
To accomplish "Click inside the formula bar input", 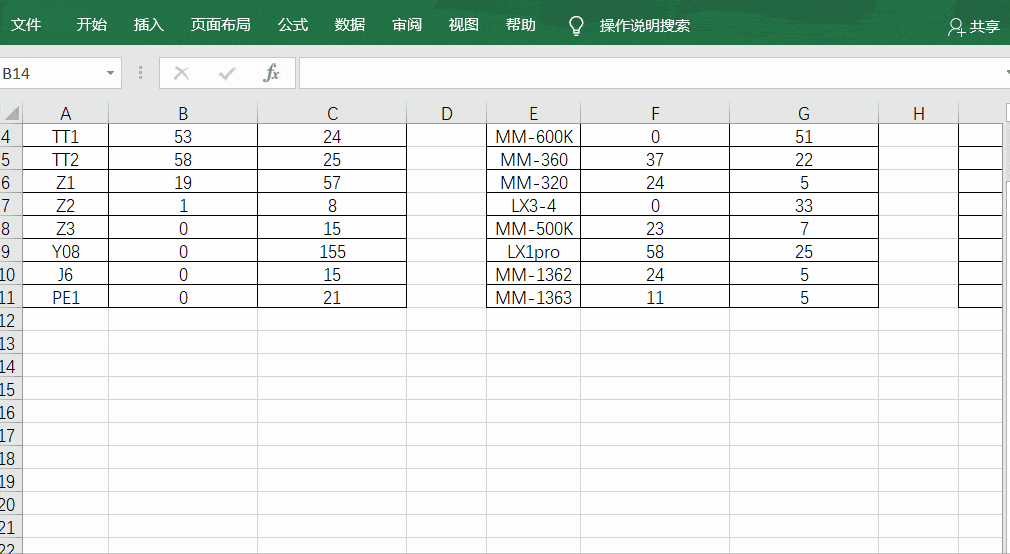I will (650, 73).
